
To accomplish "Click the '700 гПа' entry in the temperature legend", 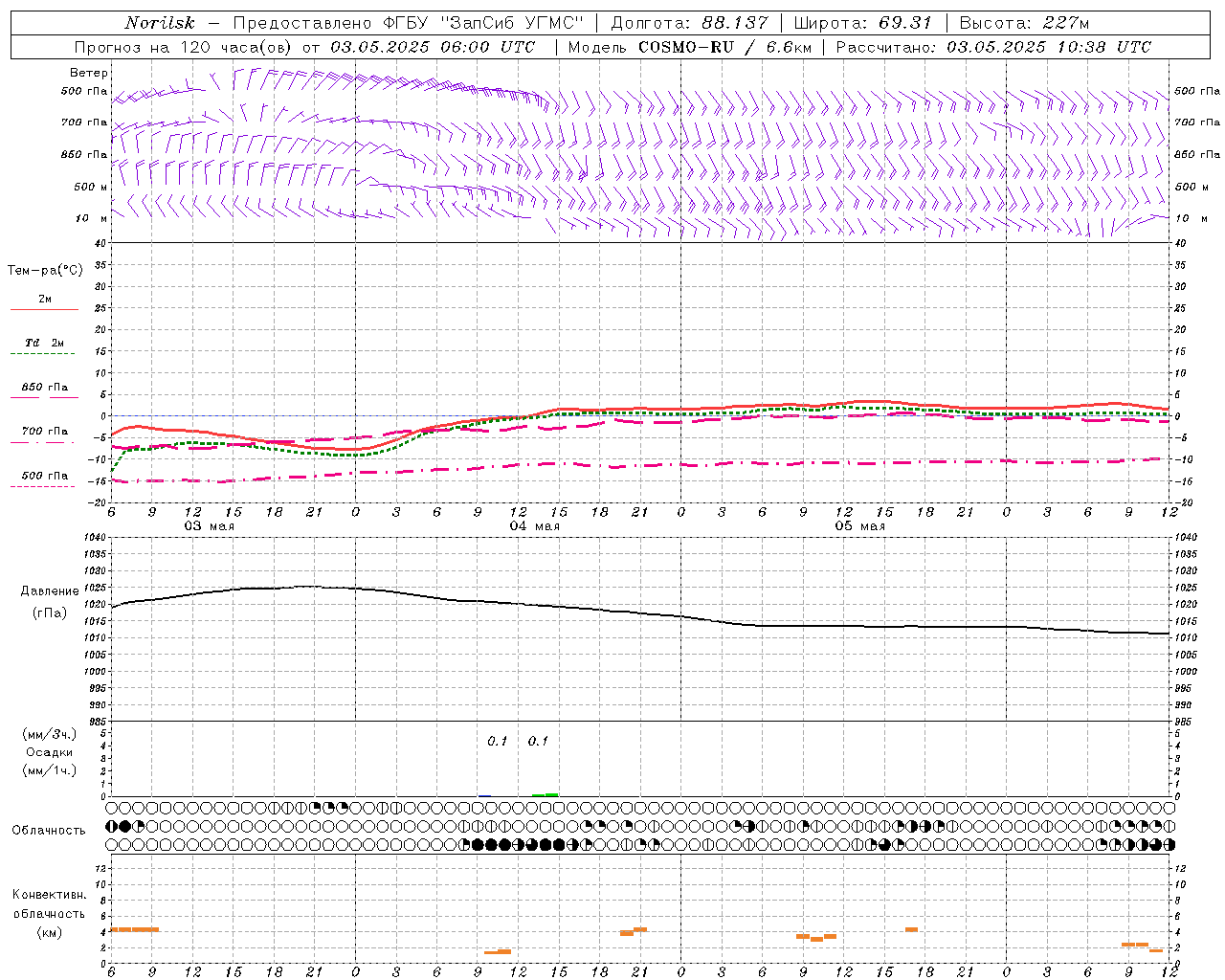I will click(44, 432).
